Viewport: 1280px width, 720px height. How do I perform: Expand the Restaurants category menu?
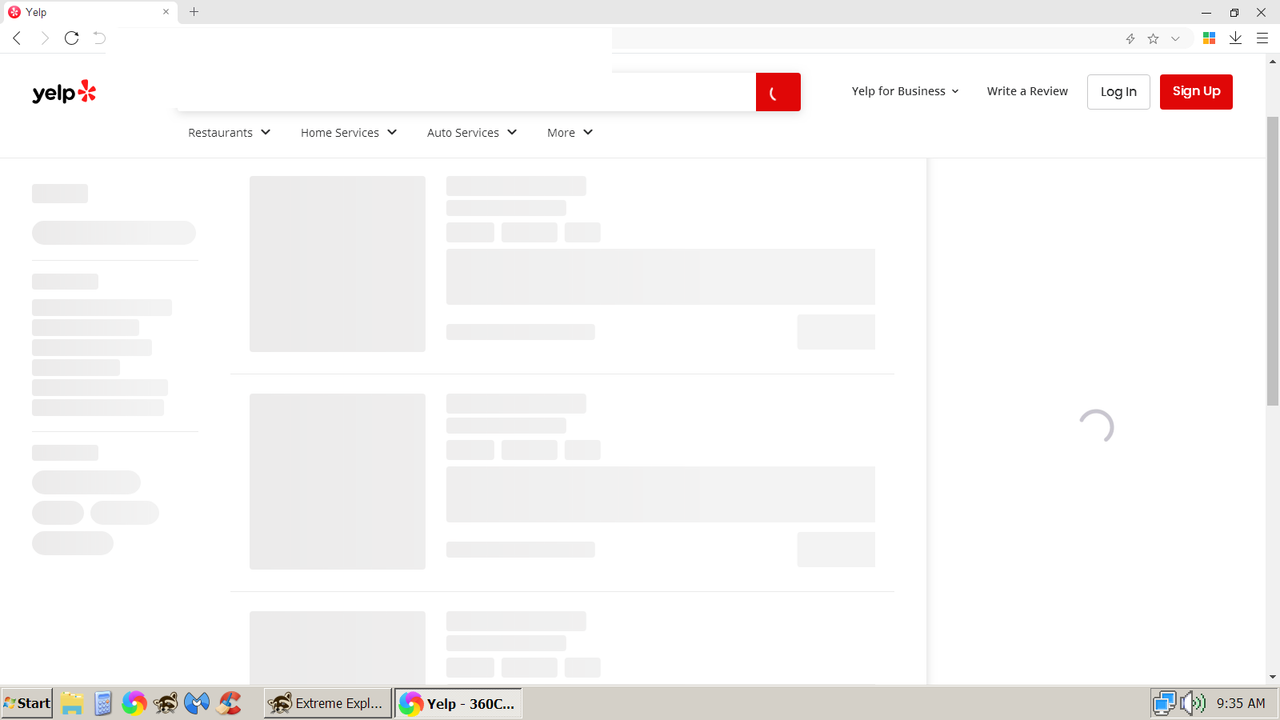point(229,132)
